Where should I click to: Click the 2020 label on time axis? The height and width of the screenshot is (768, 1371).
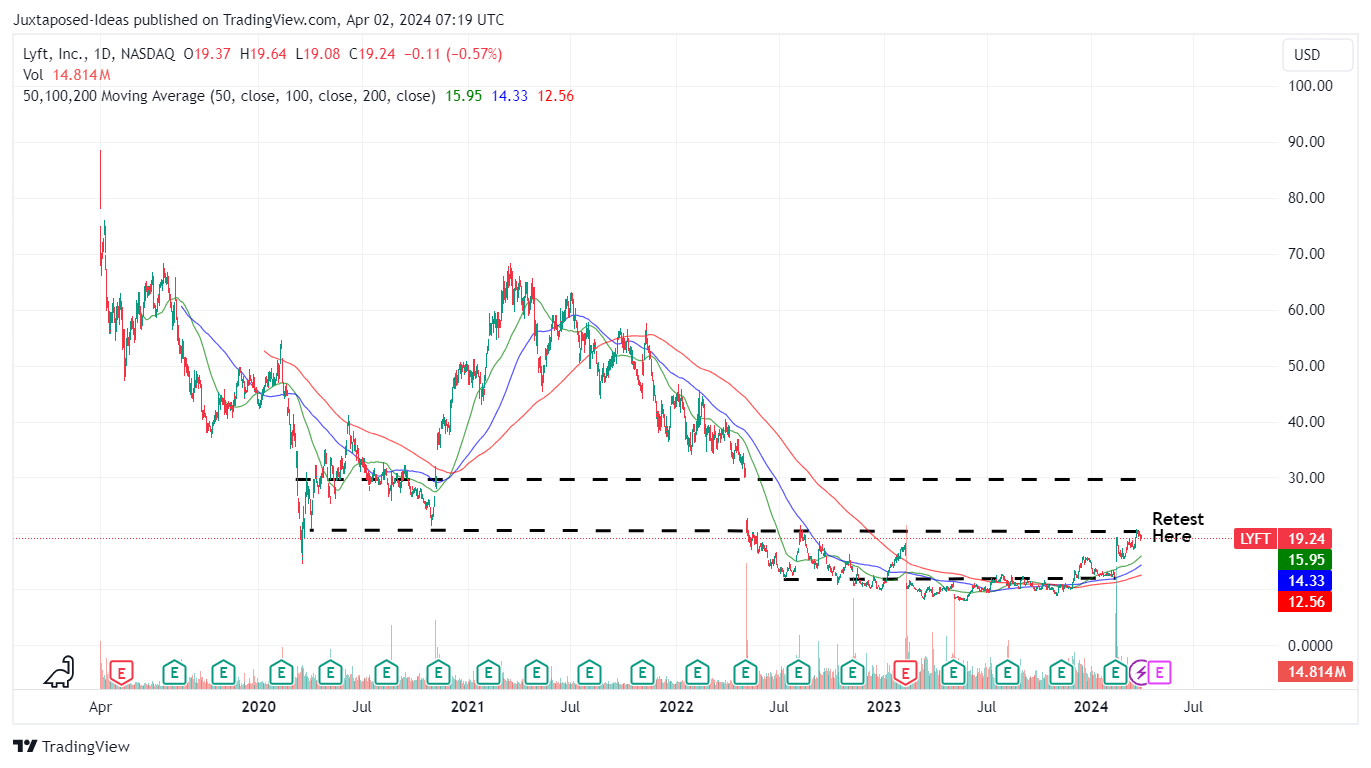click(x=259, y=708)
